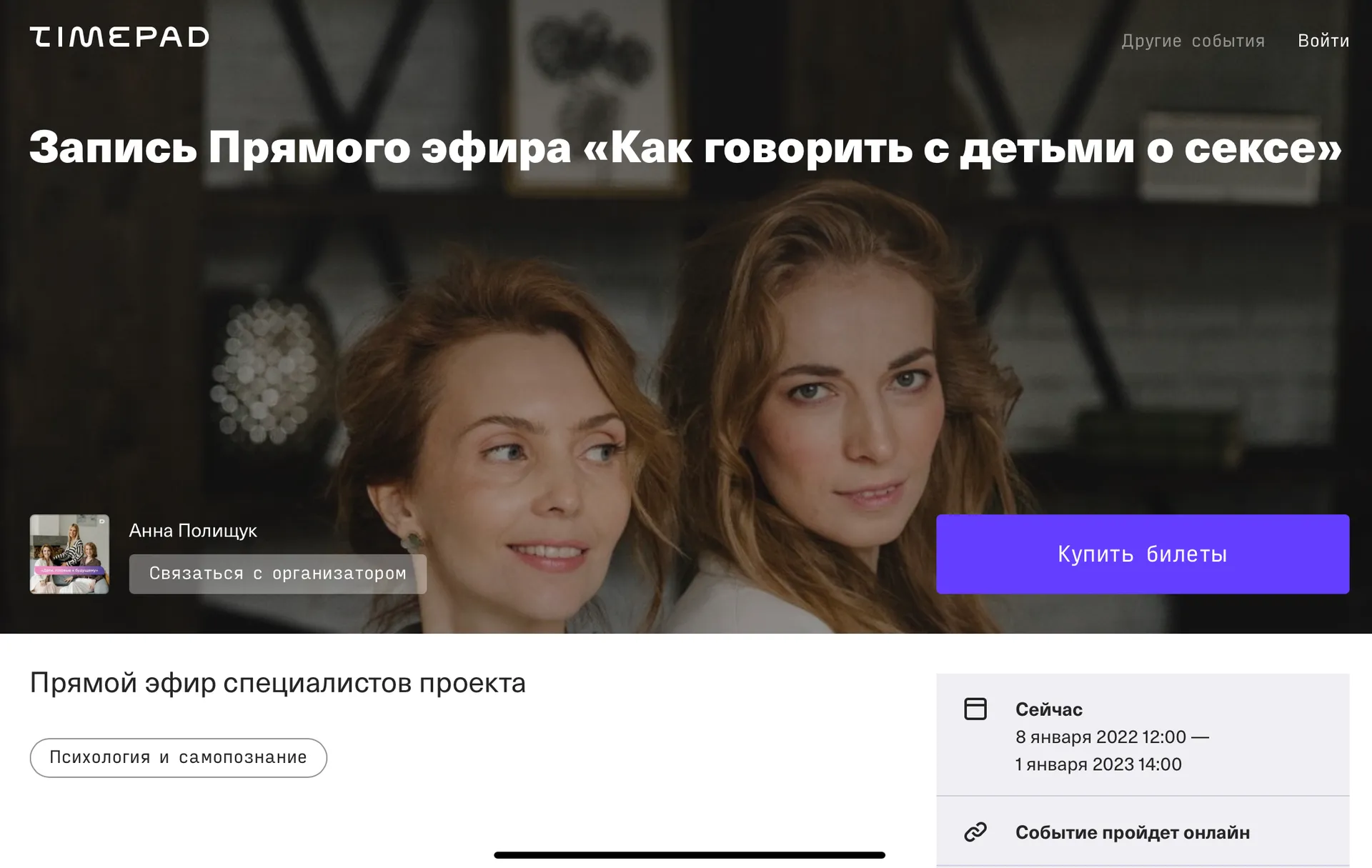Click organizer name Анна Полищук
The width and height of the screenshot is (1372, 868).
(193, 531)
